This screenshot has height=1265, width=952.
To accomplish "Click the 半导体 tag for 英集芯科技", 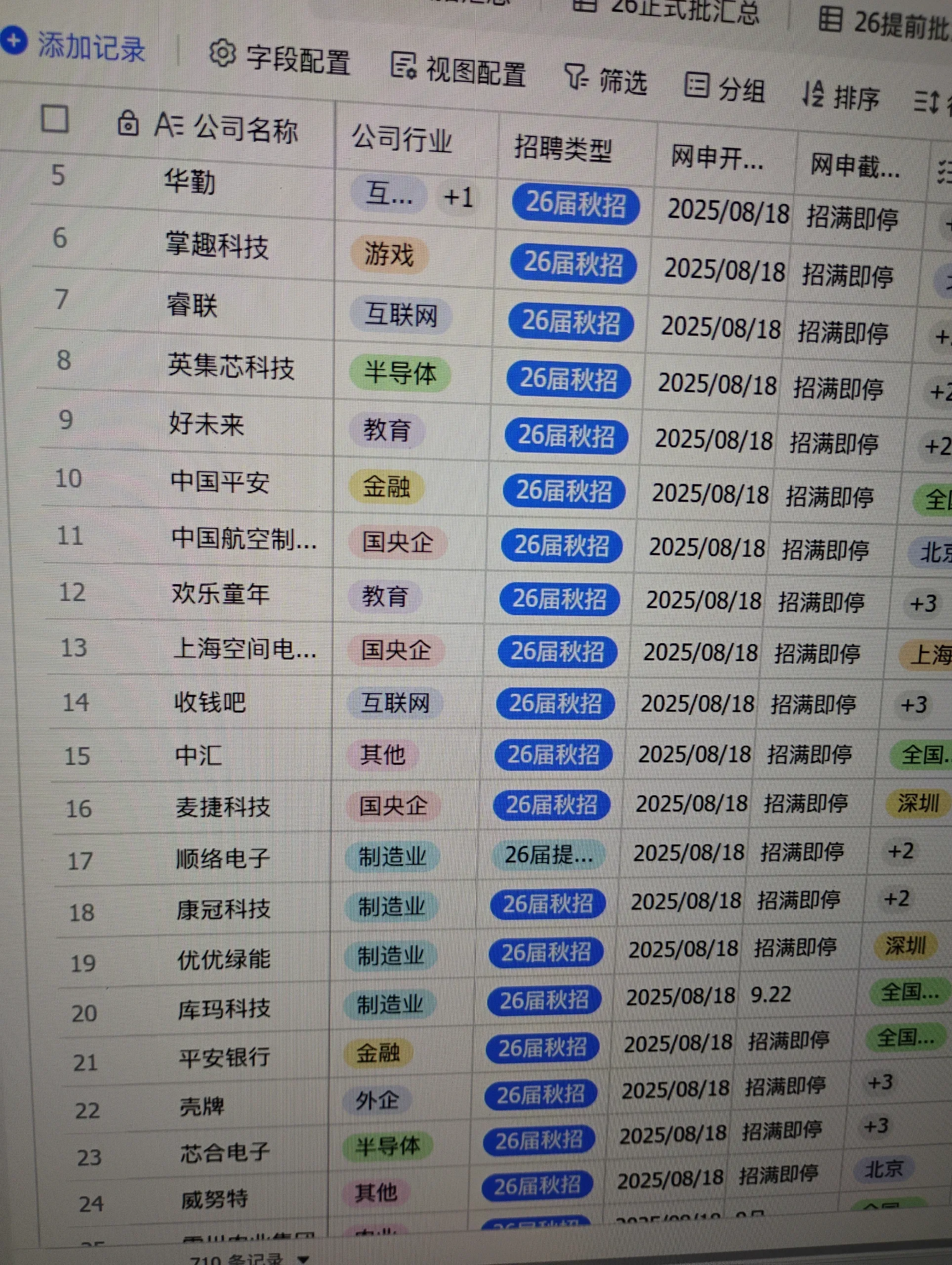I will tap(400, 374).
